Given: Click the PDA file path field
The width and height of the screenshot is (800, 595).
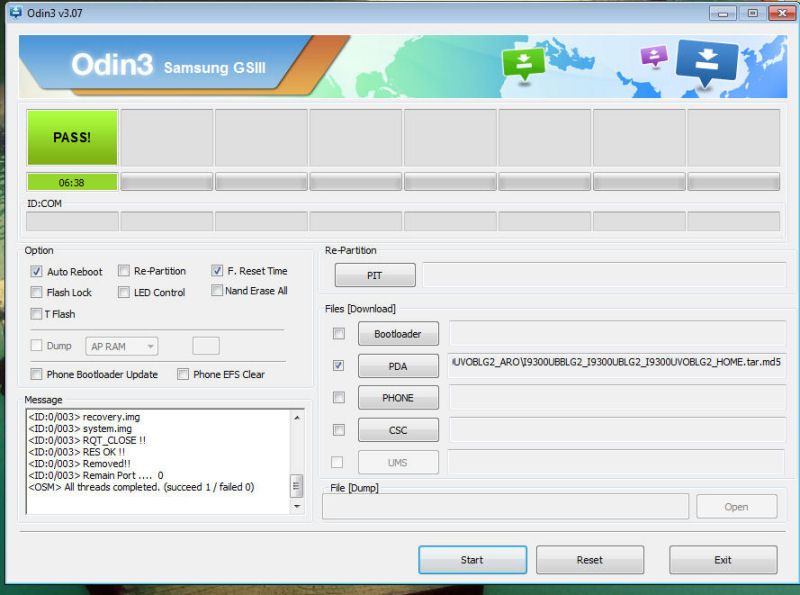Looking at the screenshot, I should point(617,365).
